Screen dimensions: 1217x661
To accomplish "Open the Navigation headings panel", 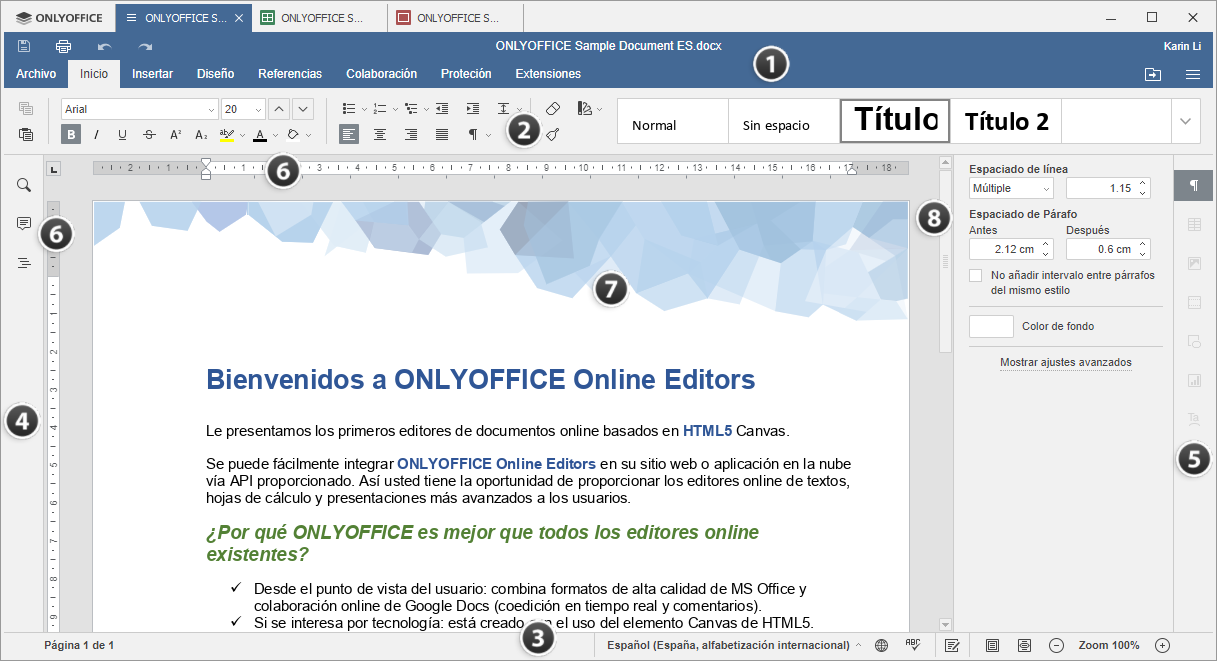I will coord(22,262).
